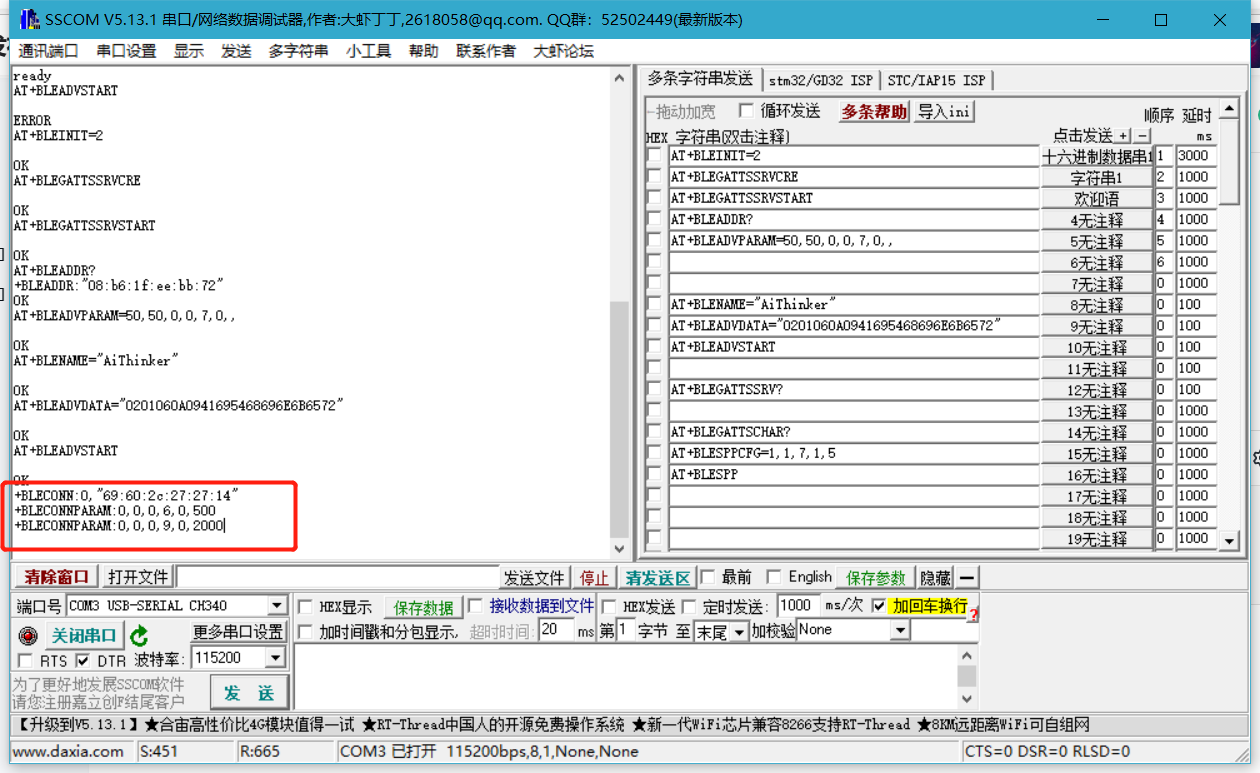Click AT+BLESPP string field
Viewport: 1260px width, 773px height.
click(855, 475)
